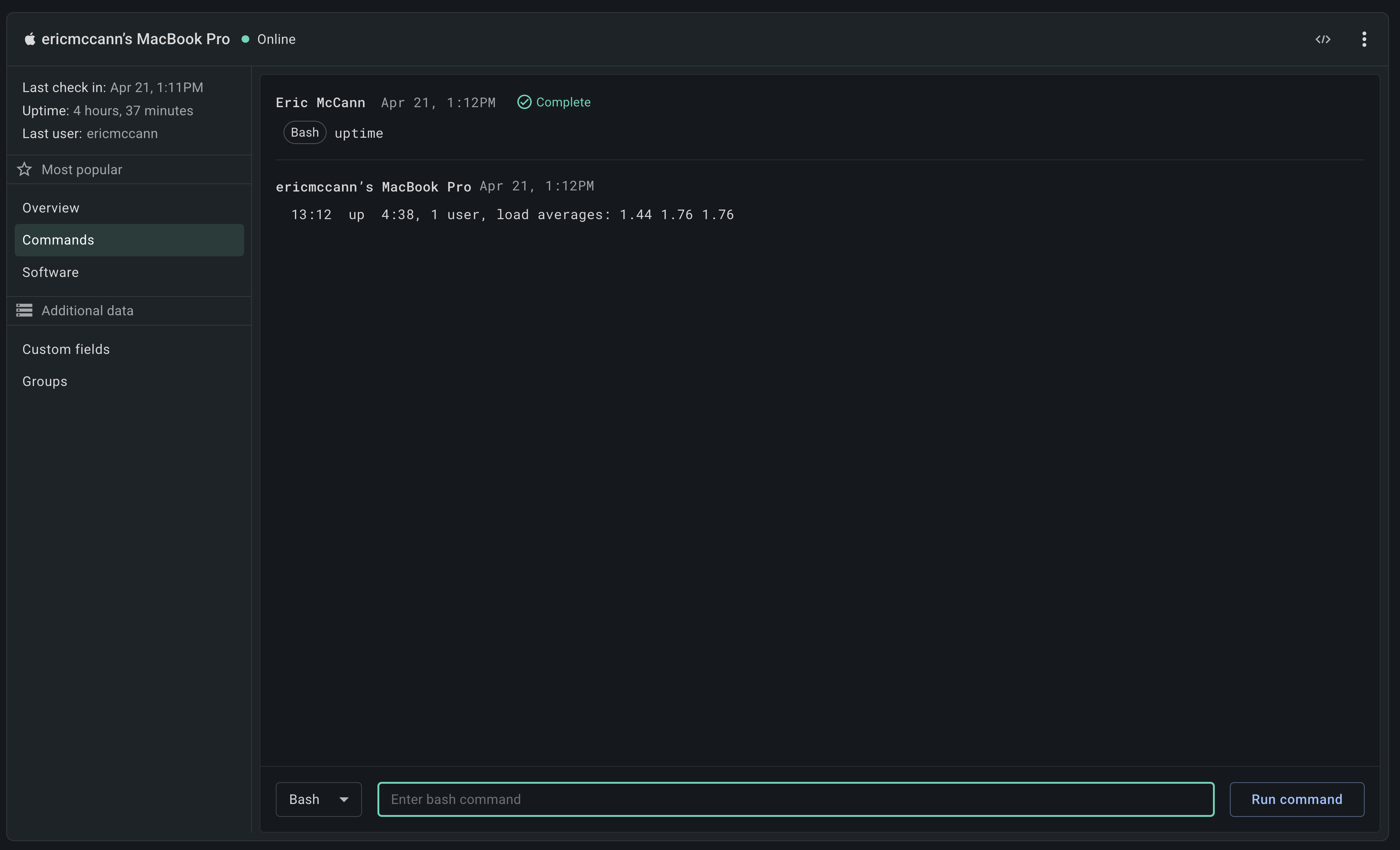
Task: Click the ericmccann's MacBook Pro header title
Action: [x=135, y=39]
